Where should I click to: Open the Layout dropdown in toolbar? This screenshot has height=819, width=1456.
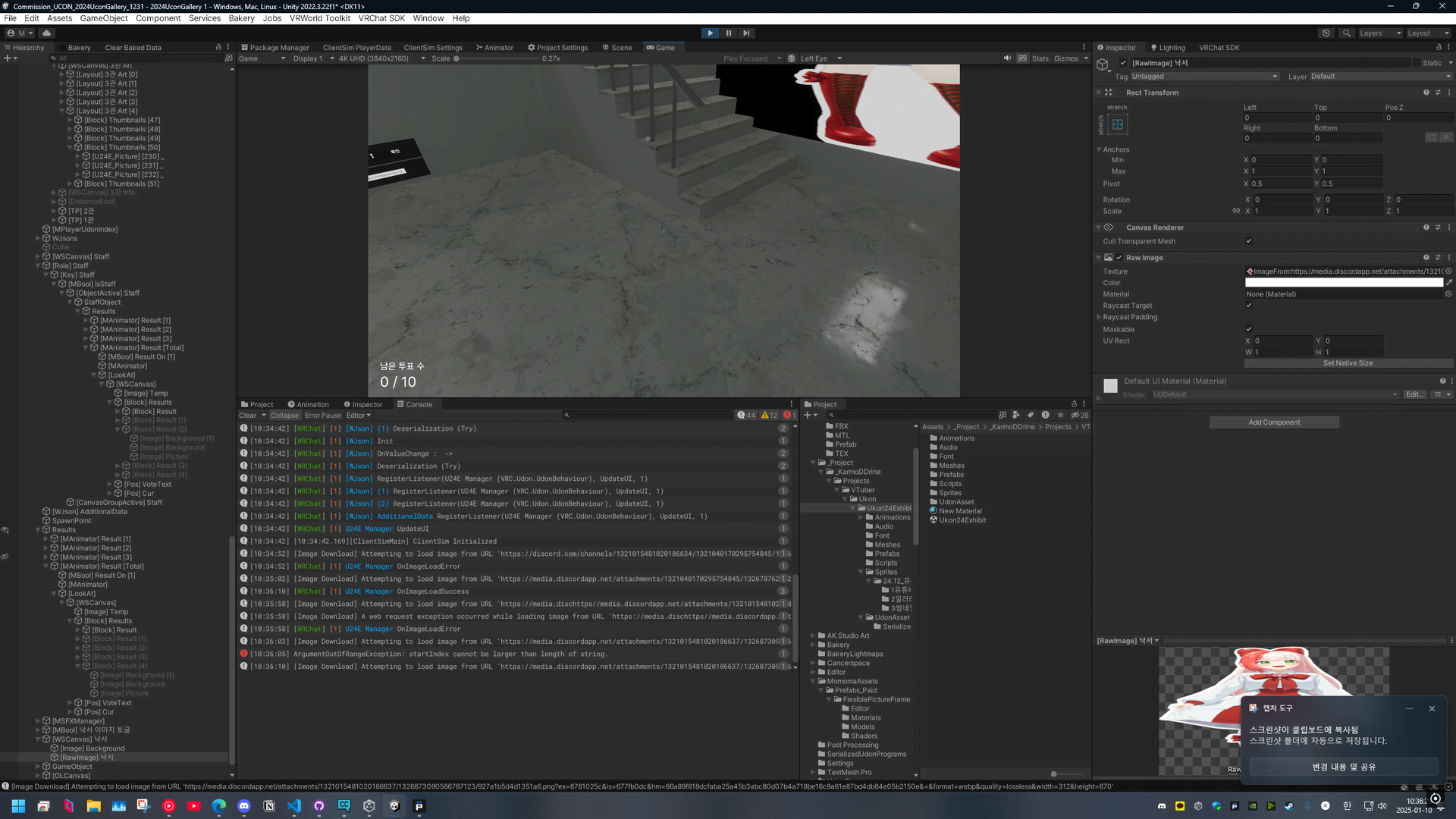(1427, 33)
